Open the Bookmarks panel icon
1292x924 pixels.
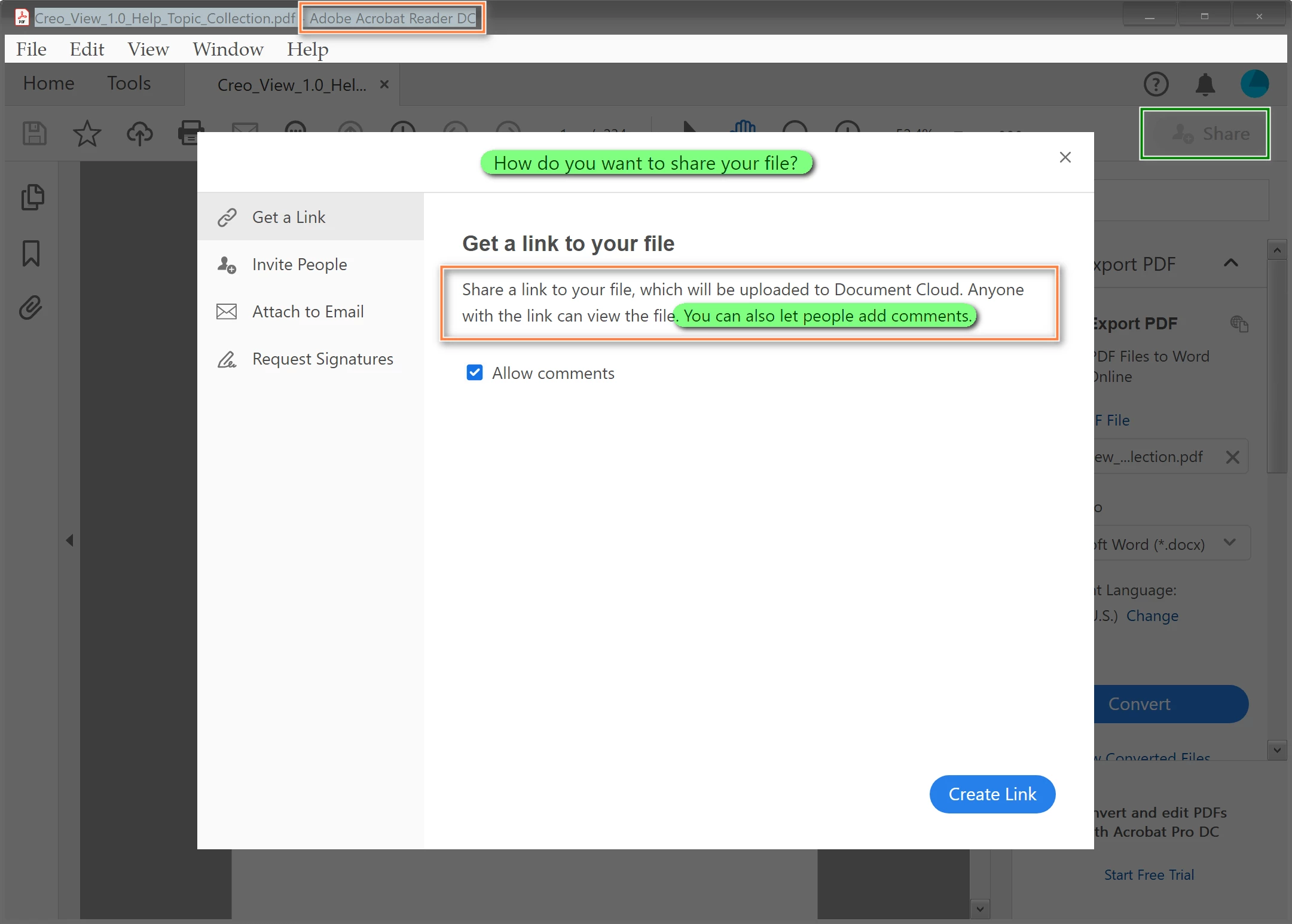click(31, 253)
